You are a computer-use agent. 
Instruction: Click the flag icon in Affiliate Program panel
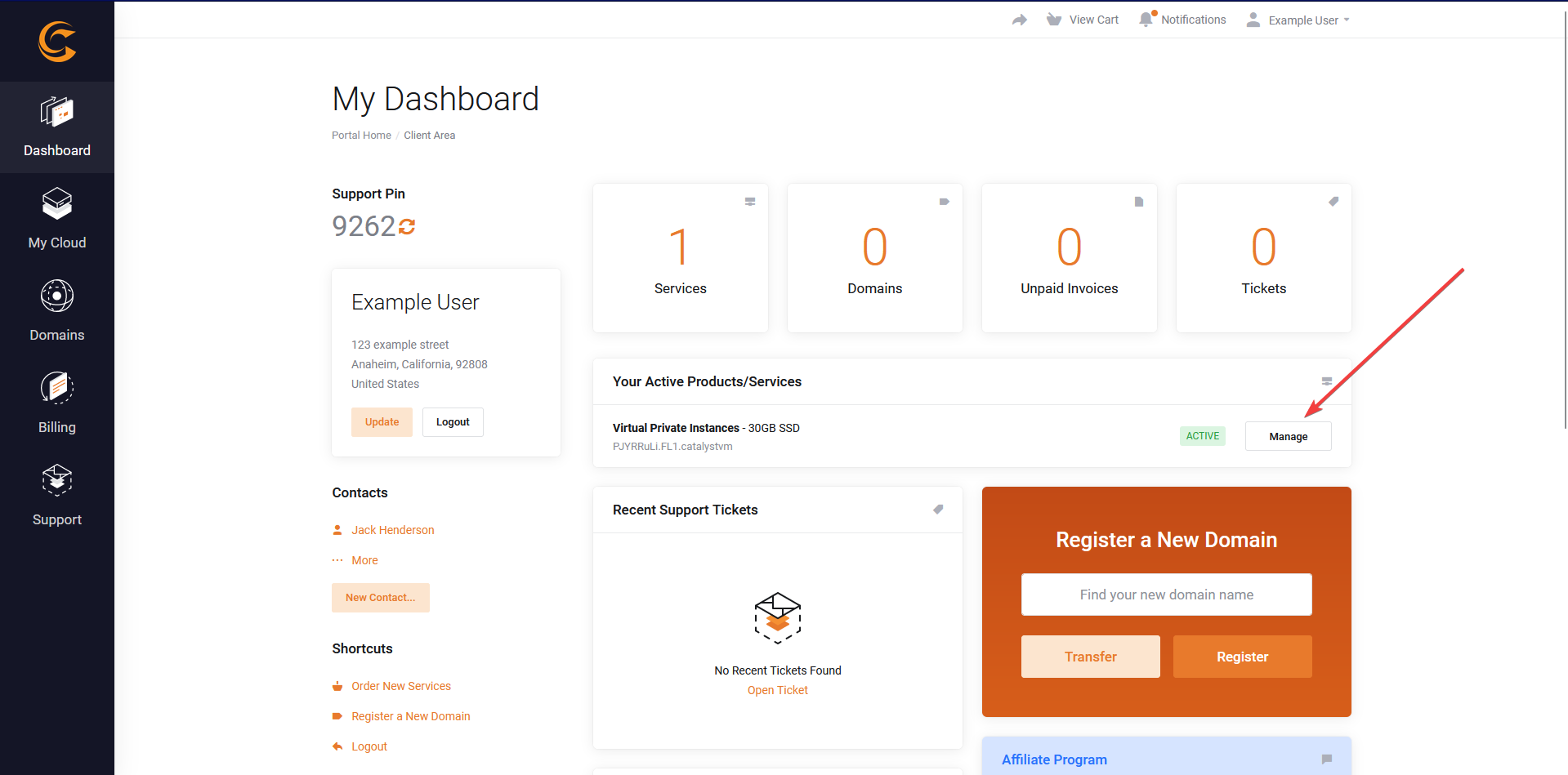1327,759
